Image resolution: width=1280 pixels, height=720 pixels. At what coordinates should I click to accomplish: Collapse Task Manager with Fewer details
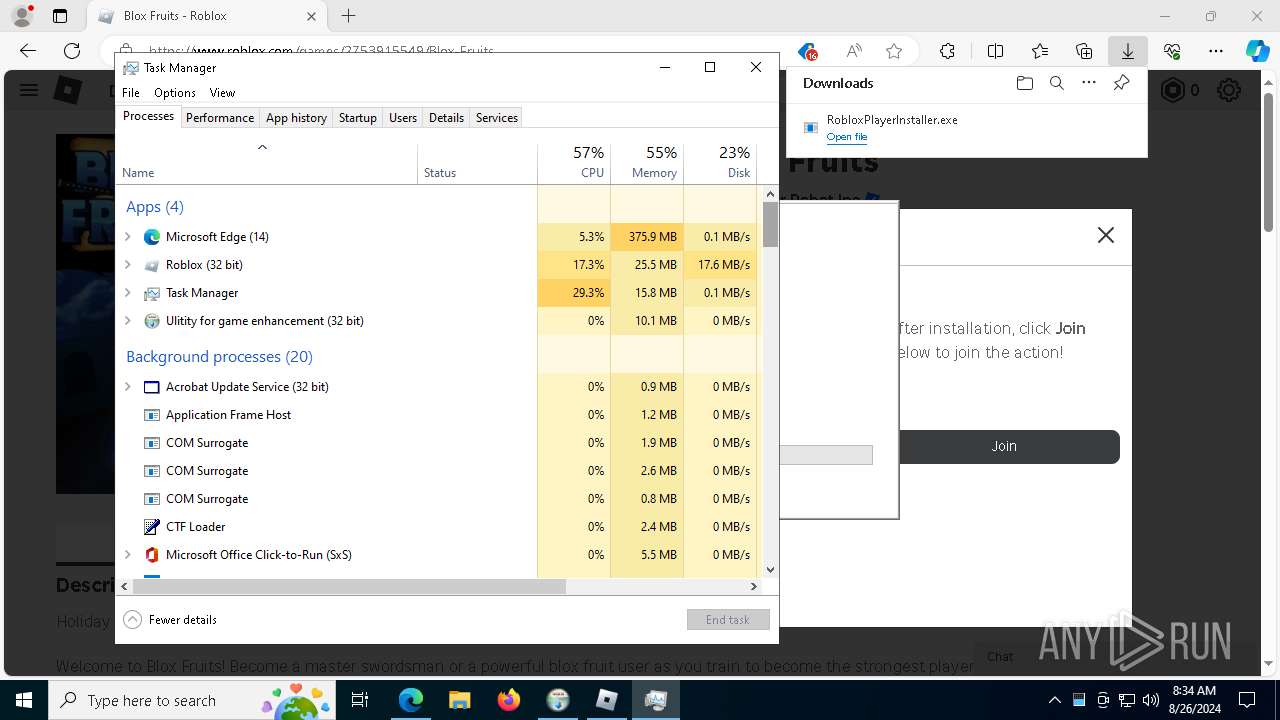[x=170, y=620]
